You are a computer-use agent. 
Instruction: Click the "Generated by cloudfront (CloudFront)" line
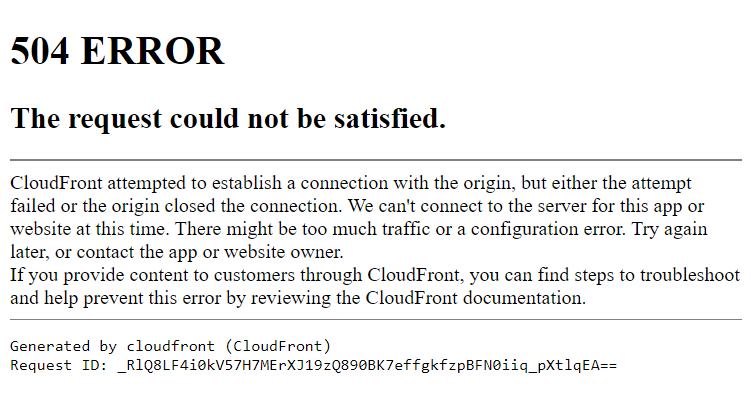[x=171, y=346]
